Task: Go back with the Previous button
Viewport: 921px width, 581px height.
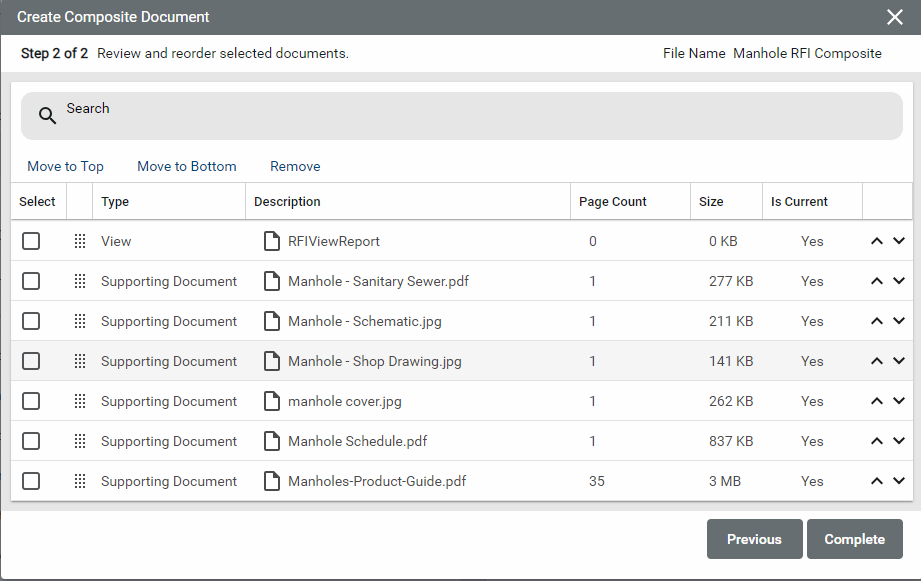Action: (754, 539)
